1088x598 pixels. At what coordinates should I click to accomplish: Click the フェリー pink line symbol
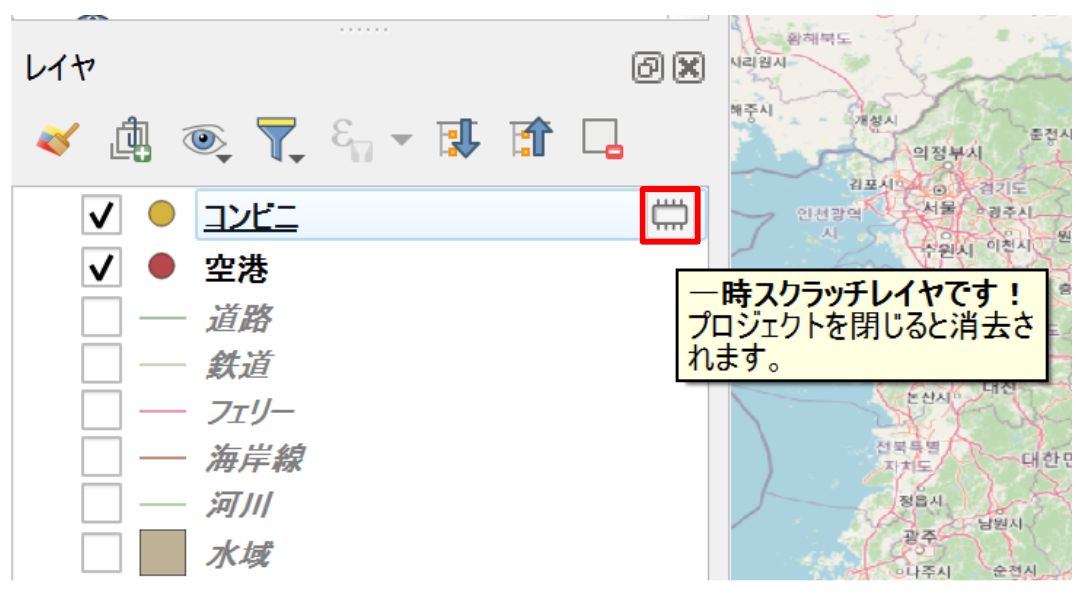pyautogui.click(x=162, y=411)
